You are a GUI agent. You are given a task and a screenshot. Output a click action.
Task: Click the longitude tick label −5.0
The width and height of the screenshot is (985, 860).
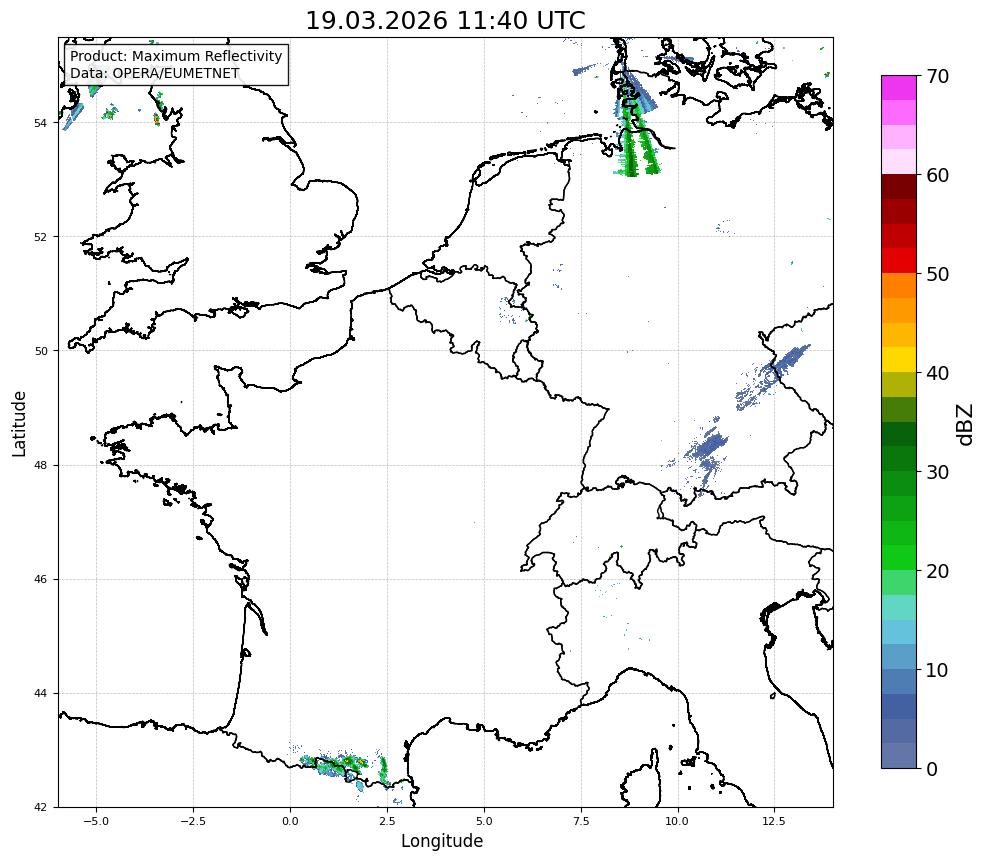click(x=96, y=821)
